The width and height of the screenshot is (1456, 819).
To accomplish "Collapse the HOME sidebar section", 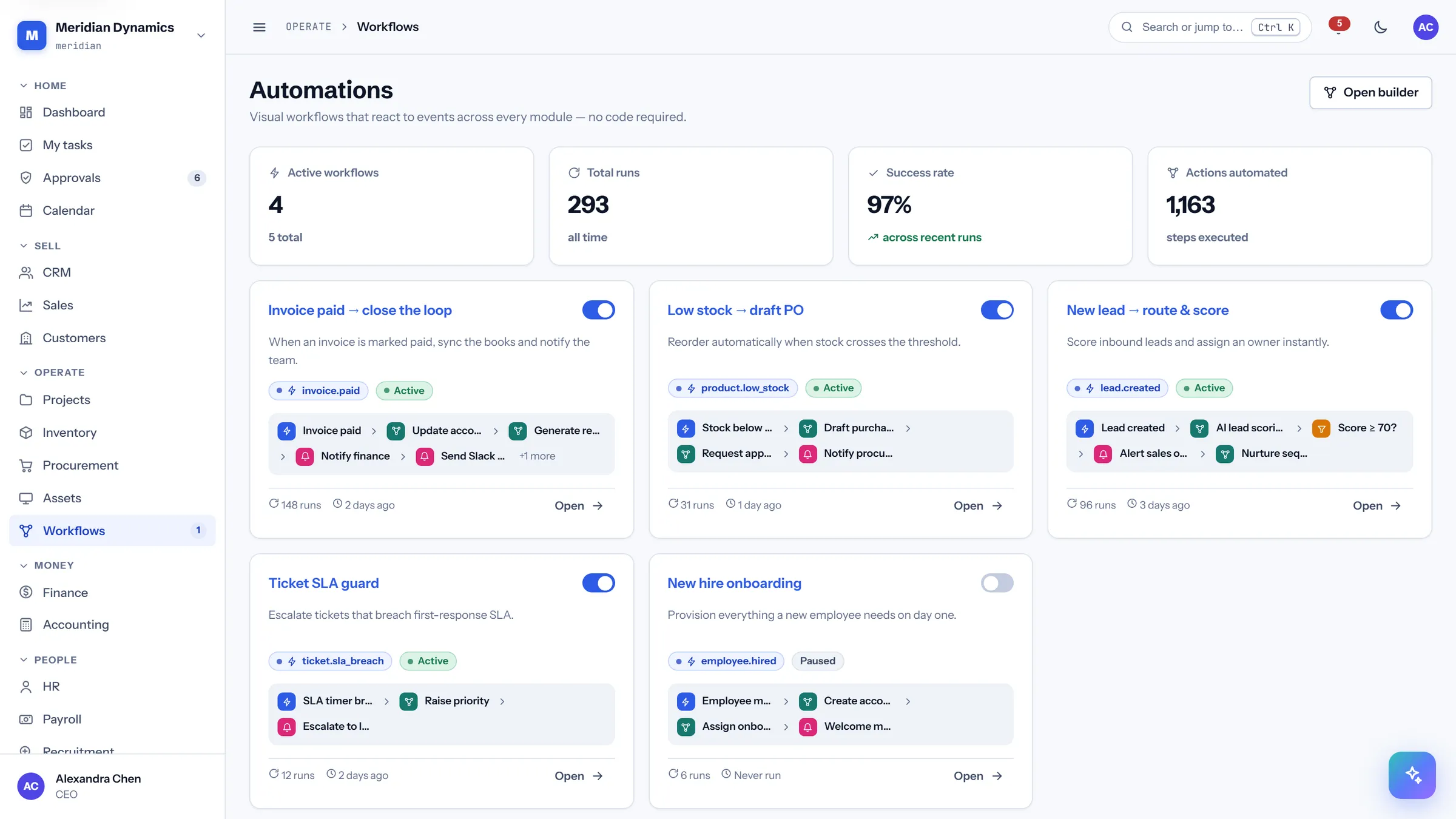I will click(42, 86).
